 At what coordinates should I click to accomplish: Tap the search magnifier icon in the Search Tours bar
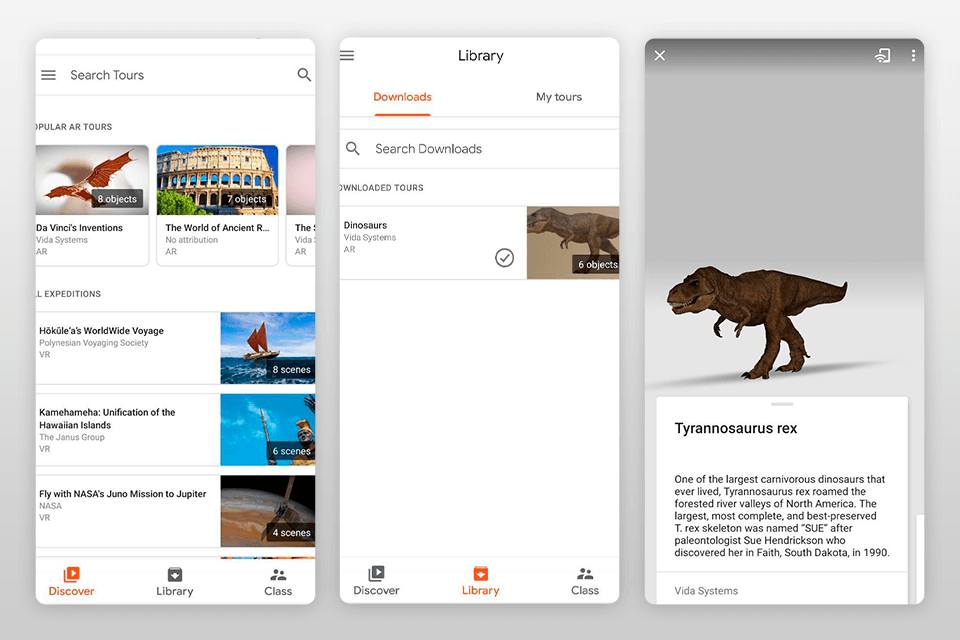[x=304, y=75]
